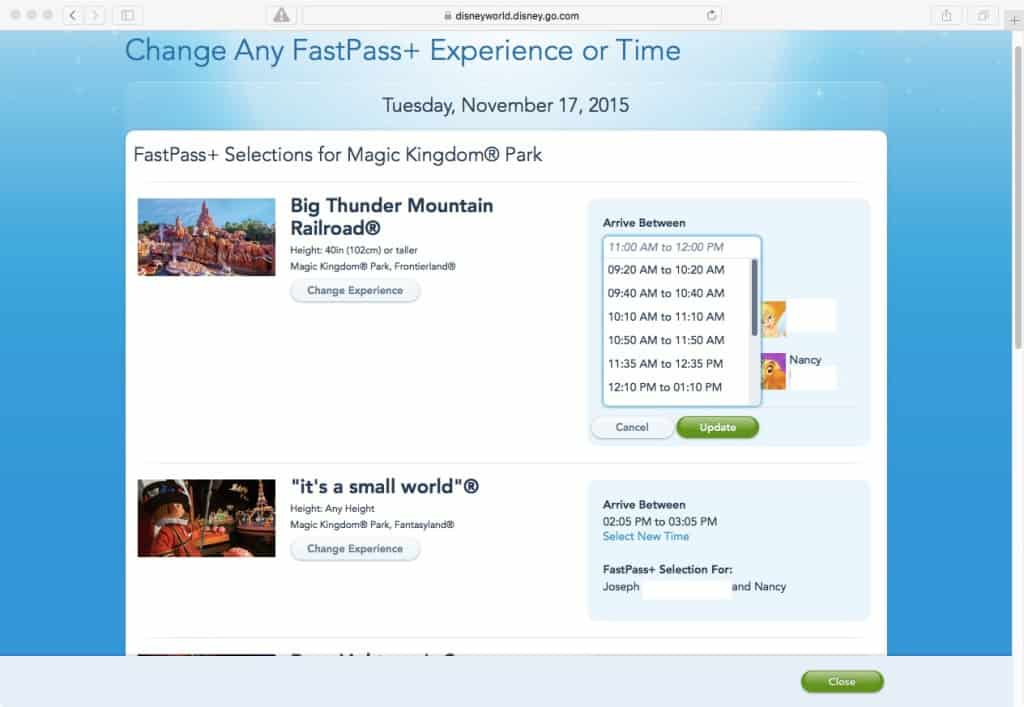Screen dimensions: 1024x707
Task: Click the "02:05 PM to 03:05 PM" time text
Action: tap(660, 522)
